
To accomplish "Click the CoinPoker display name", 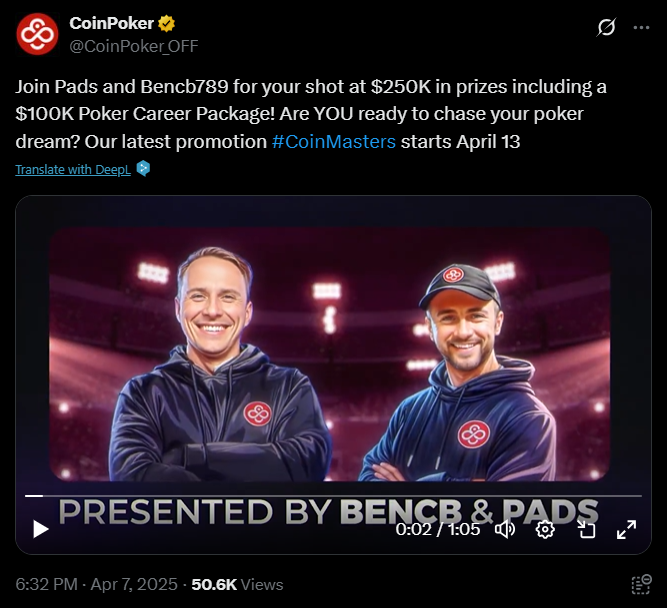I will click(x=111, y=23).
